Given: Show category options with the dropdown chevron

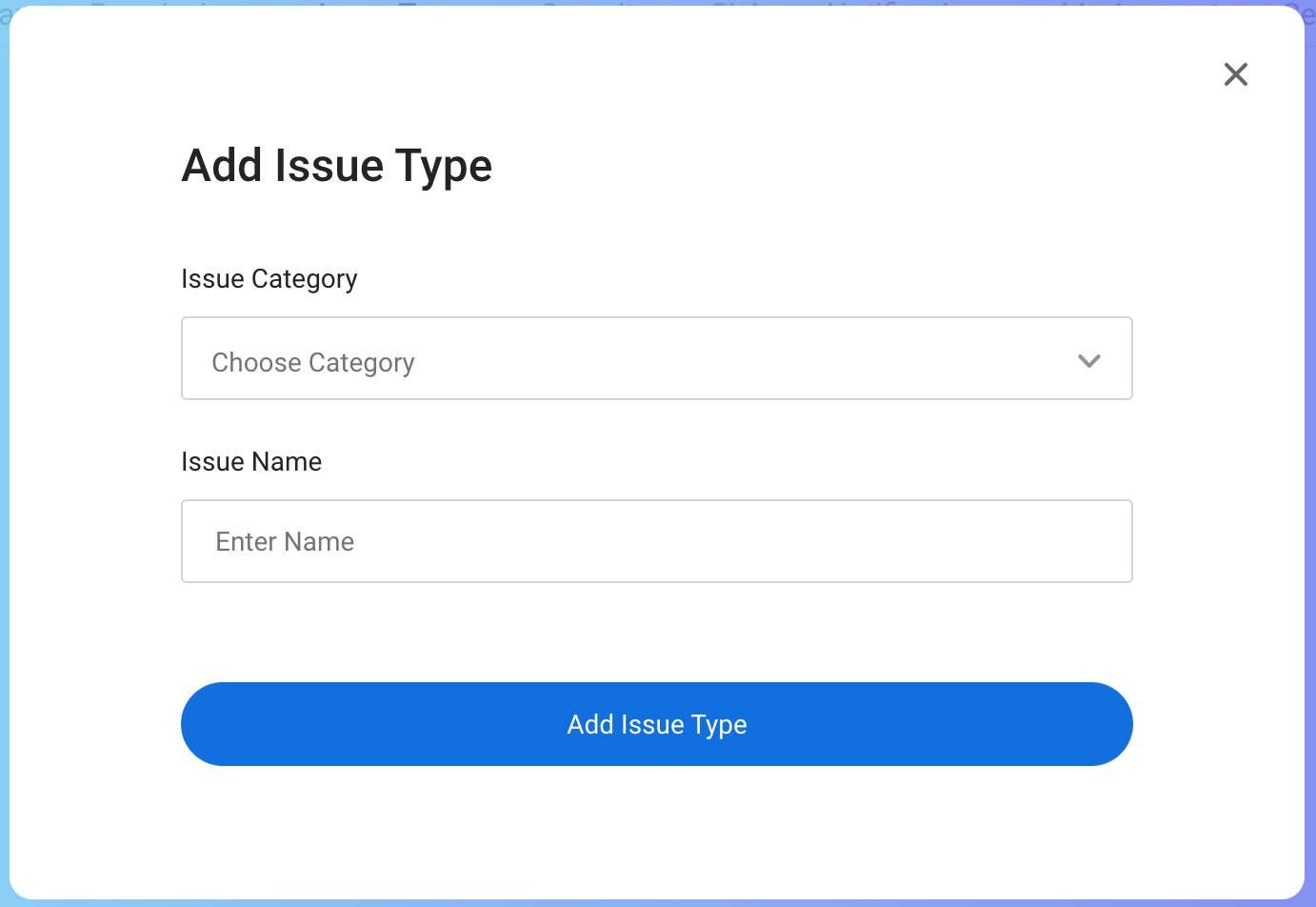Looking at the screenshot, I should pos(1088,360).
